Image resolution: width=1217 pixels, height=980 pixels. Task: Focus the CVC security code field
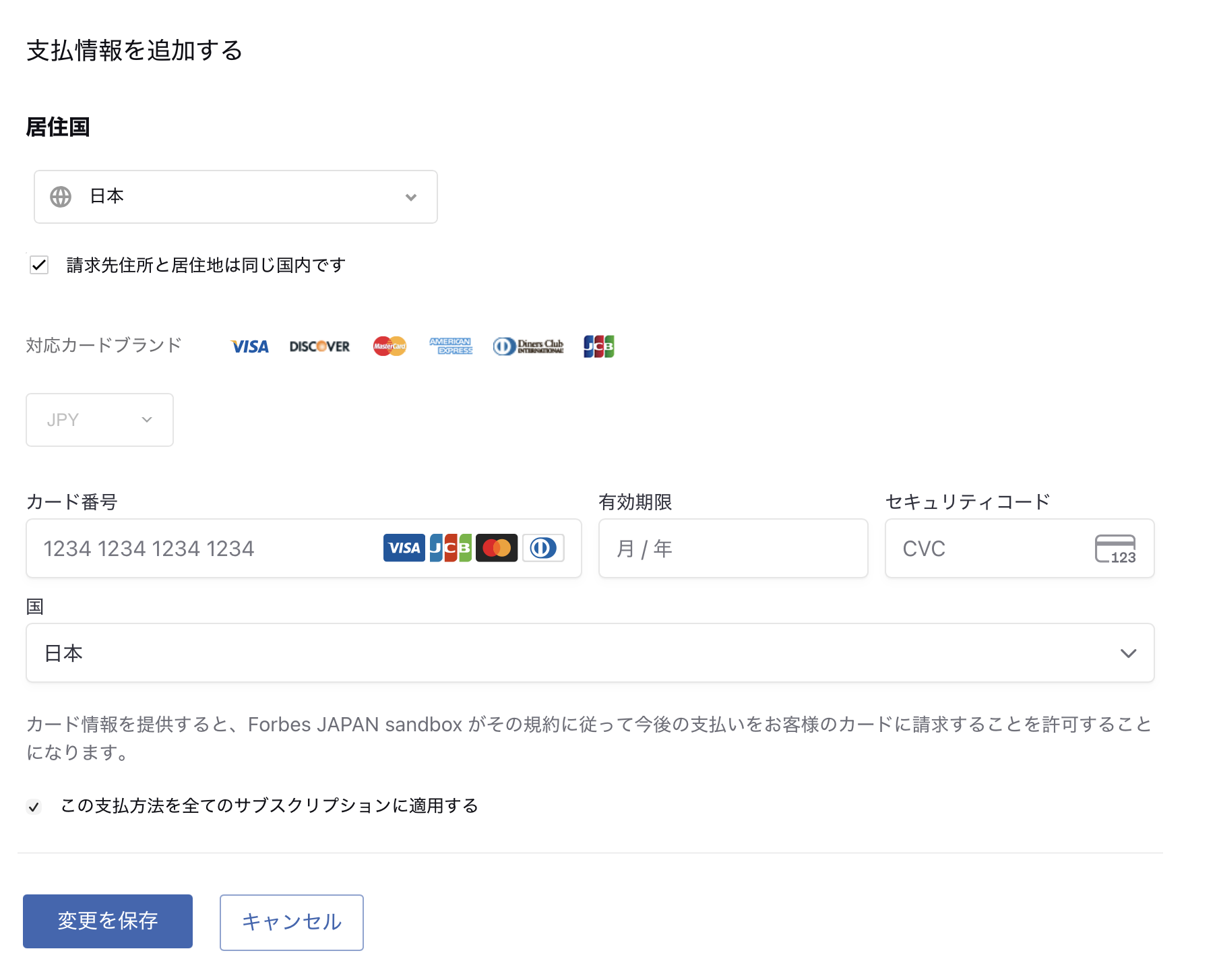[x=1020, y=548]
